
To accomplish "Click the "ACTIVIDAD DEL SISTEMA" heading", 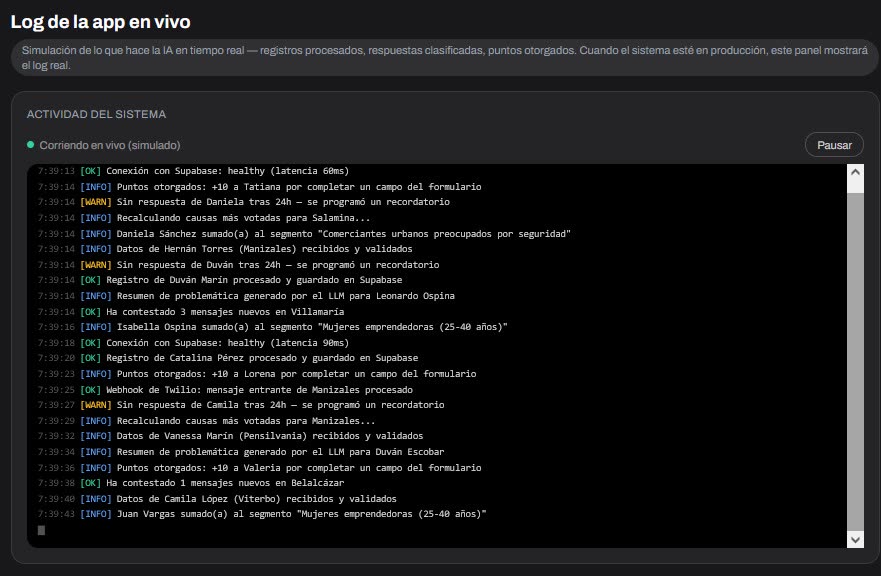I will 97,114.
